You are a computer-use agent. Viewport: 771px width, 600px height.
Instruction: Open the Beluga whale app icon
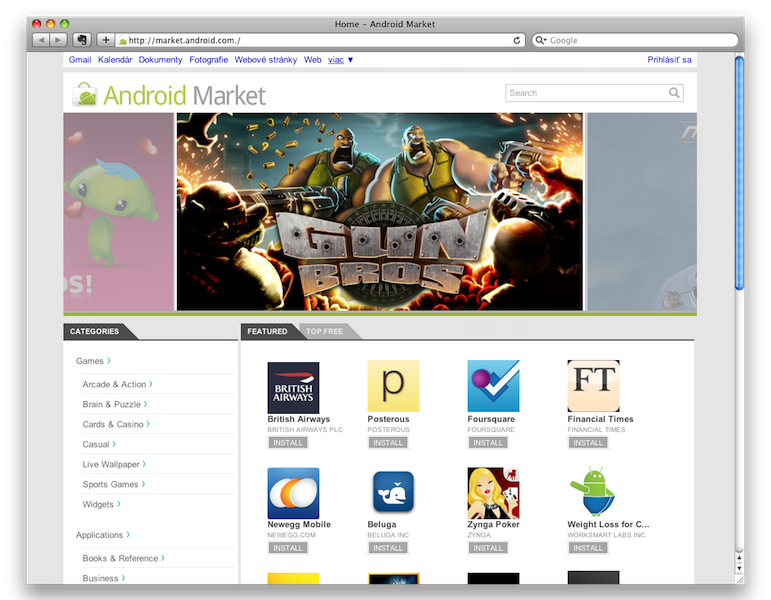point(393,492)
